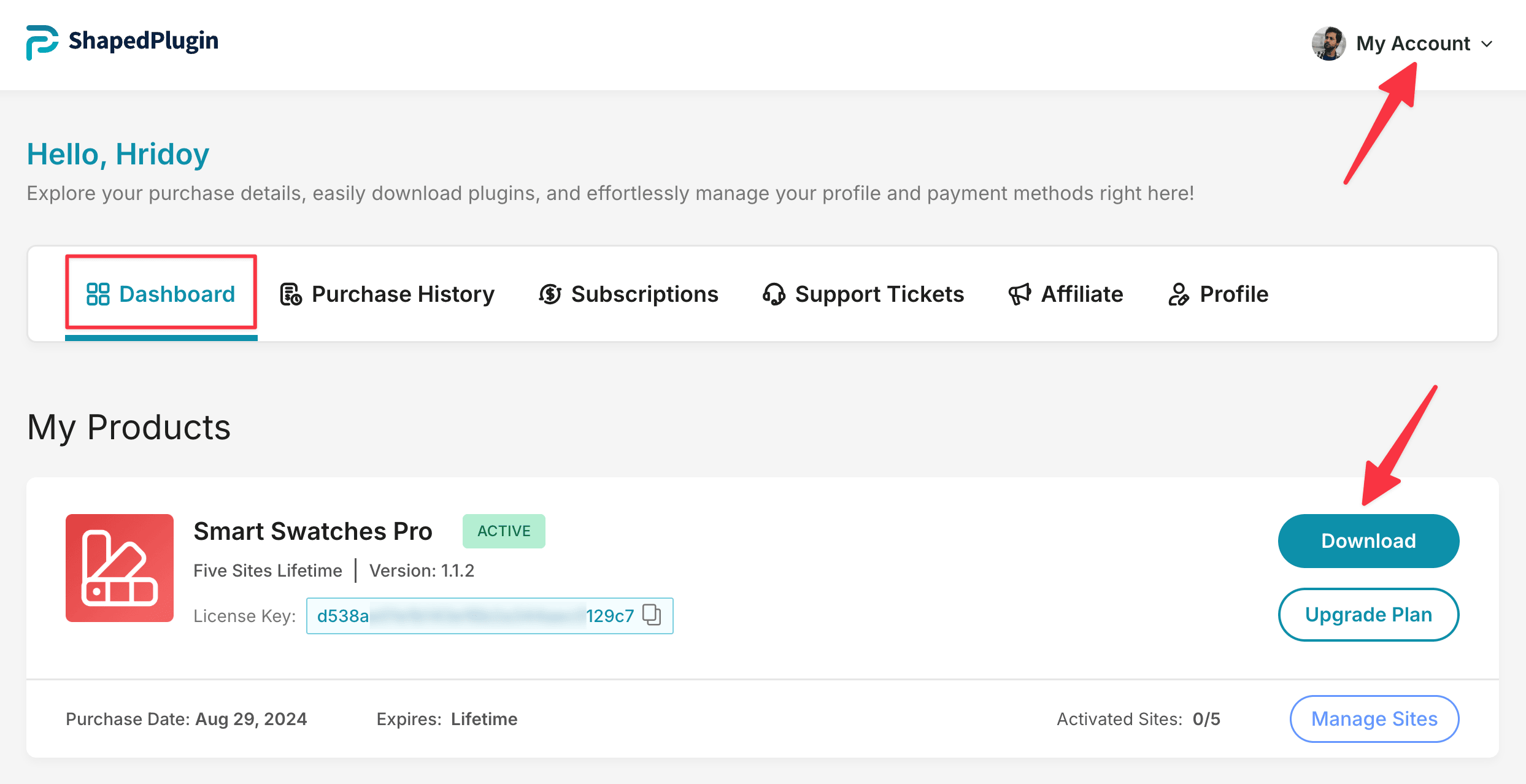The image size is (1526, 784).
Task: Click the Dashboard grid icon
Action: point(98,294)
